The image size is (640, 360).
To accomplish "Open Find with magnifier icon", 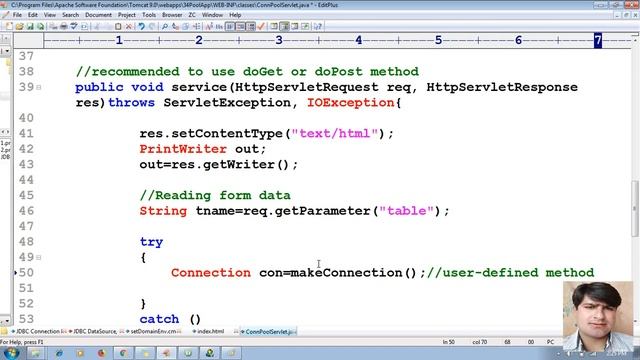I will pyautogui.click(x=164, y=26).
